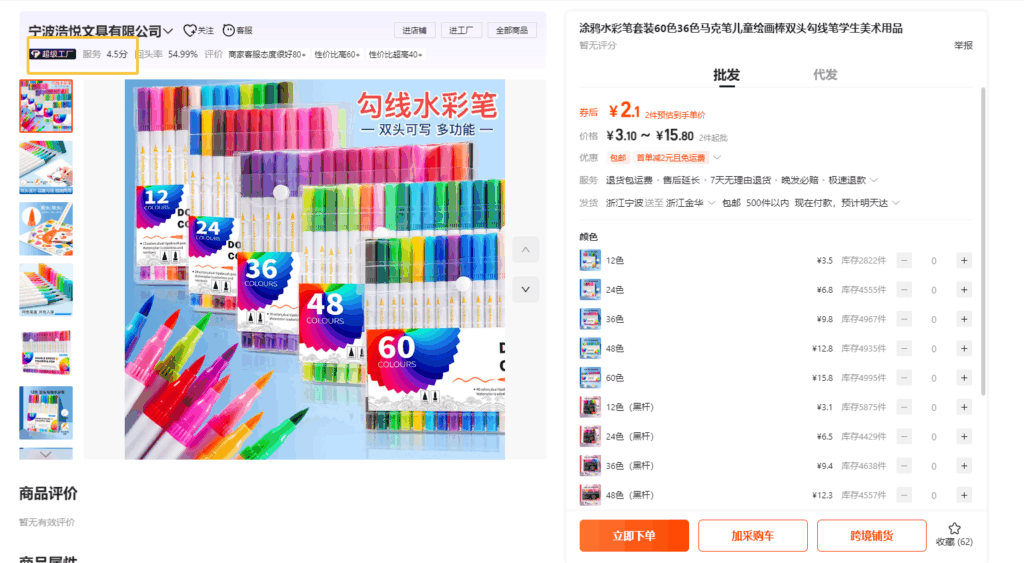
Task: Open customer service chat icon
Action: point(229,31)
